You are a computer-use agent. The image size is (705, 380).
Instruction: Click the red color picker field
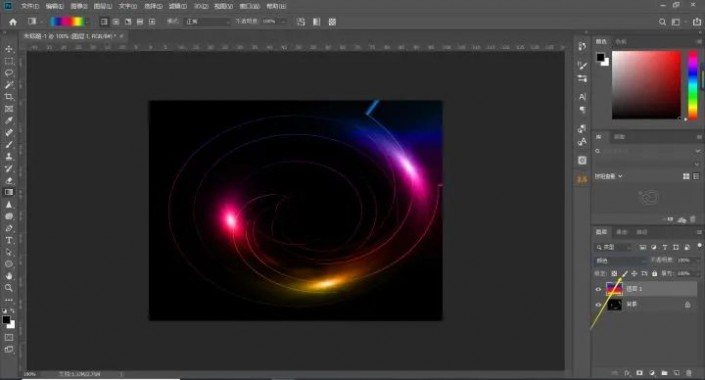[x=646, y=85]
